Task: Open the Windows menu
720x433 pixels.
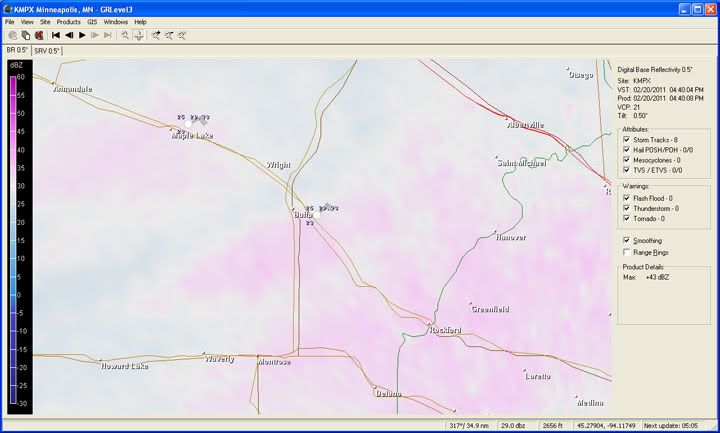Action: [115, 22]
